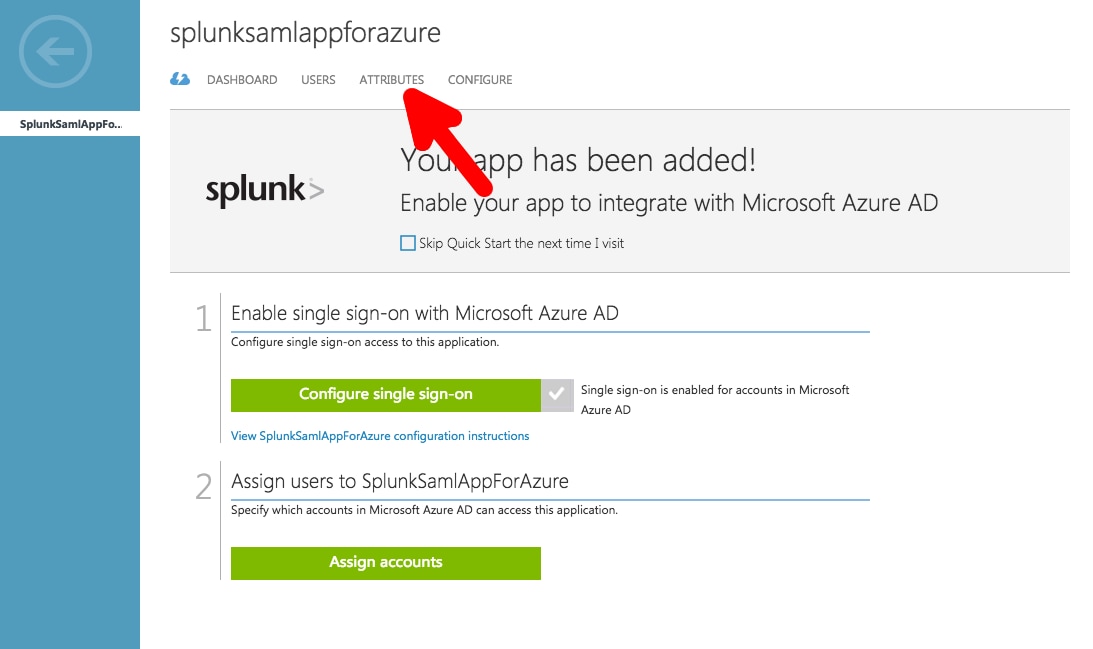Screen dimensions: 1093x649
Task: Click the 'Assign users to SplunkSamlAppForAzure' heading
Action: click(399, 481)
